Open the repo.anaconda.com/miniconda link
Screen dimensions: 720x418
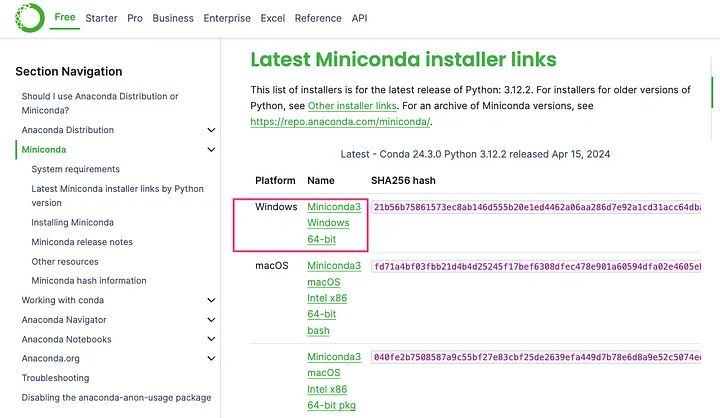pos(340,122)
